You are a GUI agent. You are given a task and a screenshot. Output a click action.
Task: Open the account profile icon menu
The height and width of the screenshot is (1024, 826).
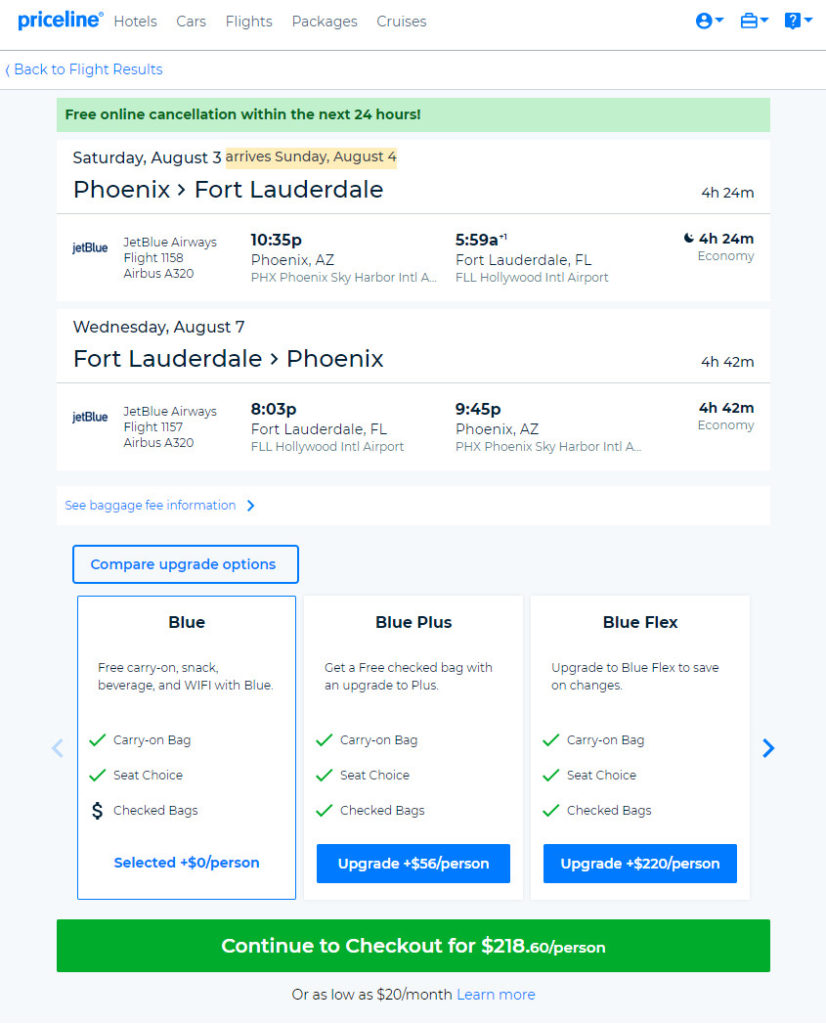709,21
